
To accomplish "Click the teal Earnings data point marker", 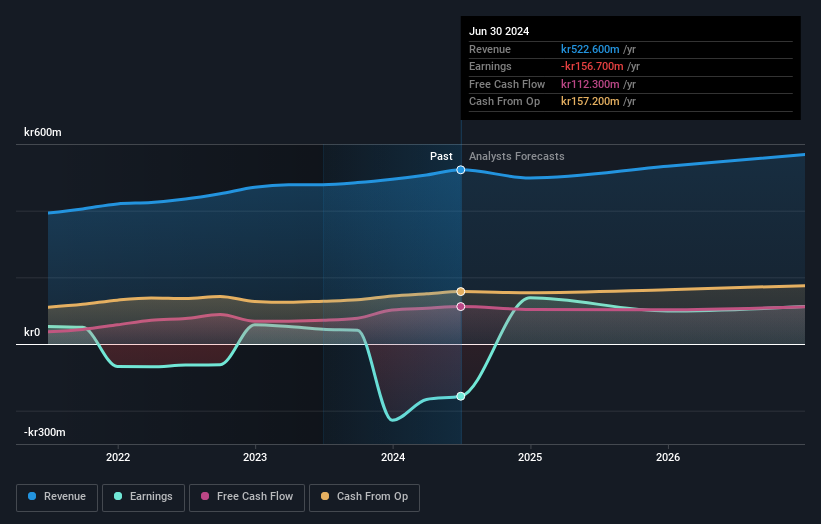I will [461, 396].
